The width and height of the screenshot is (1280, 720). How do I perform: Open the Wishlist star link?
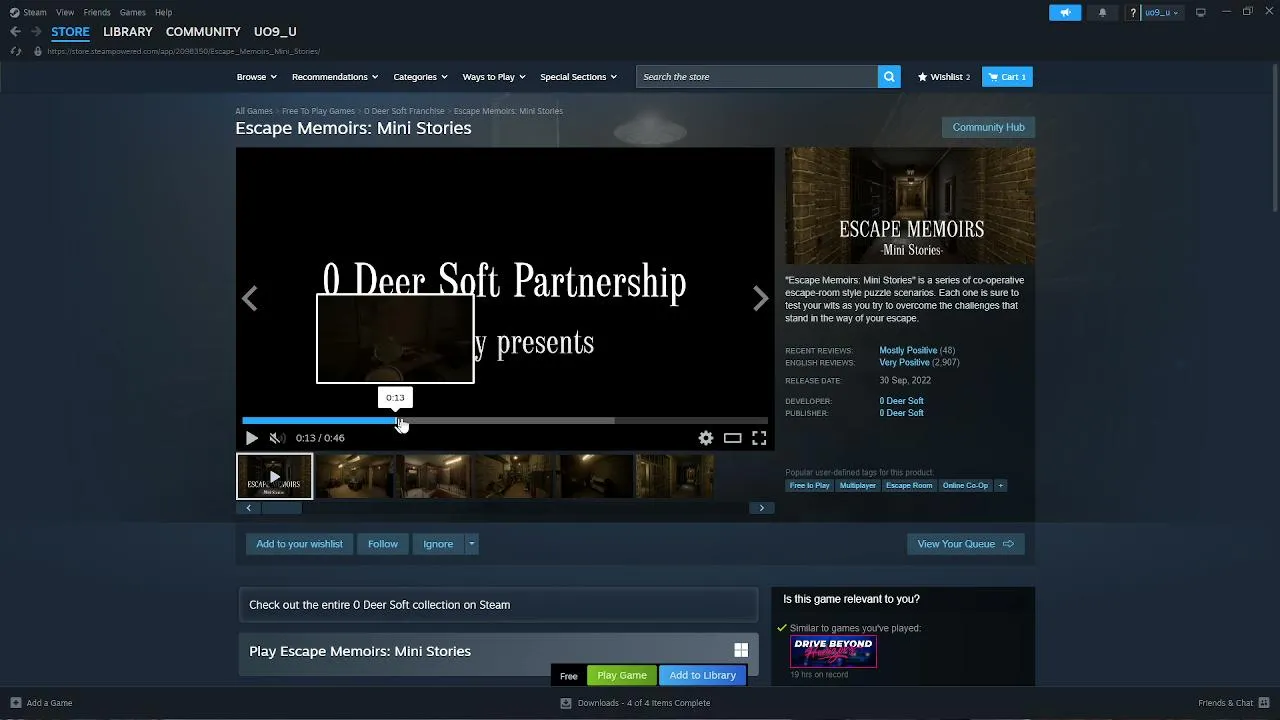pyautogui.click(x=944, y=77)
